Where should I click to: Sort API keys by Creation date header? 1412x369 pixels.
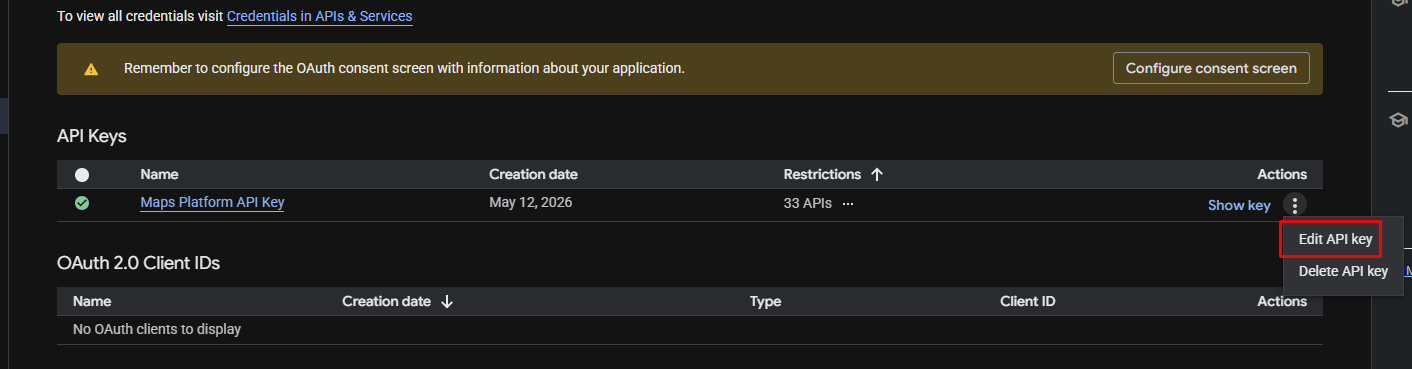pyautogui.click(x=533, y=174)
